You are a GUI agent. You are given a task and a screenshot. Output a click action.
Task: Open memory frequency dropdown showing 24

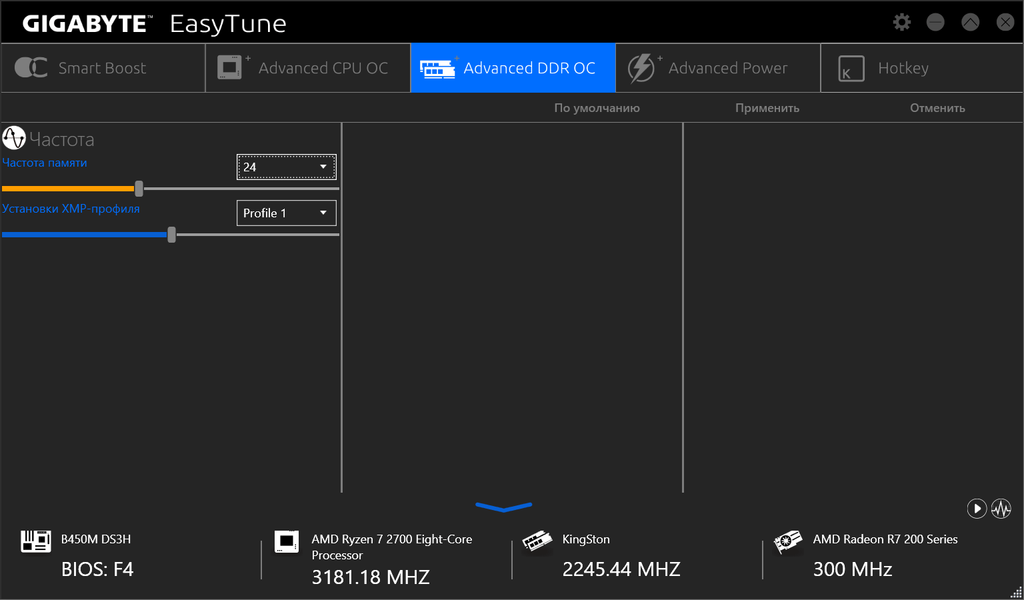[x=286, y=167]
